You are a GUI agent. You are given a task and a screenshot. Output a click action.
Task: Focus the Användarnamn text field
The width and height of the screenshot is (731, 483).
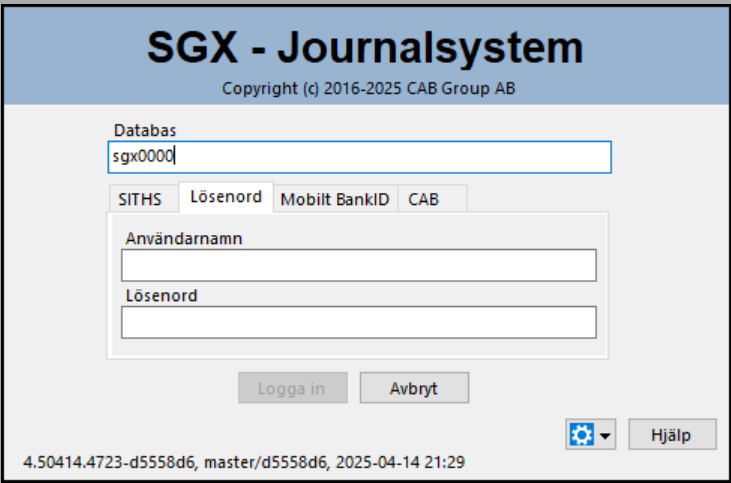pyautogui.click(x=359, y=265)
